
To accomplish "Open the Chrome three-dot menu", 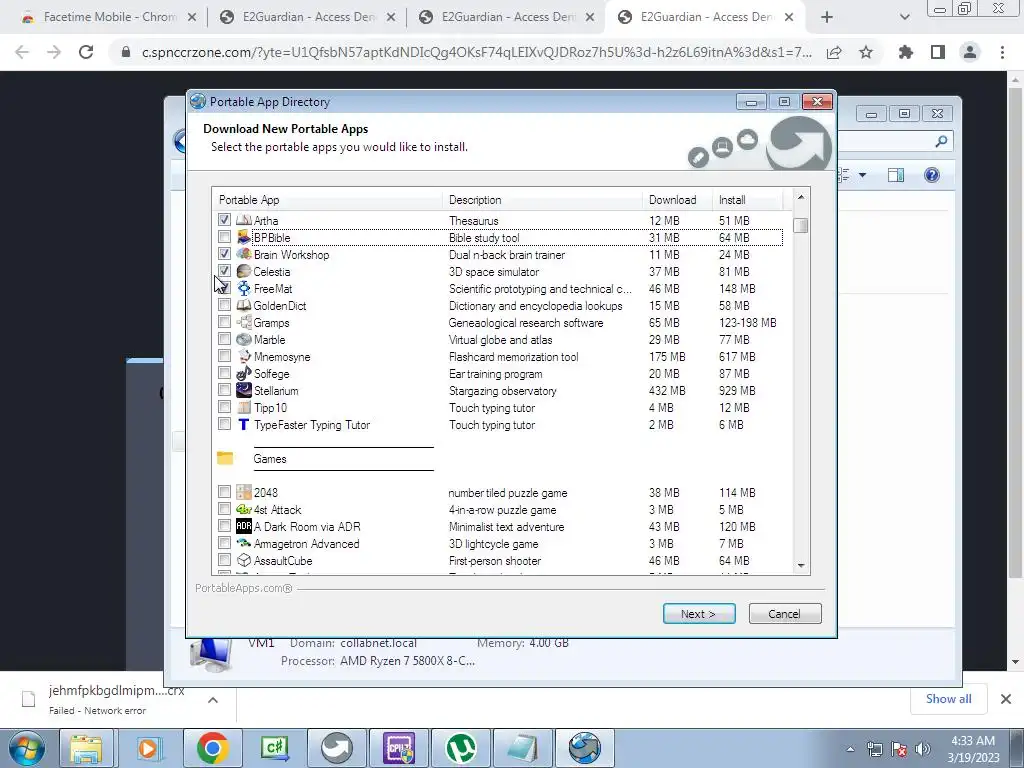I will 1002,52.
